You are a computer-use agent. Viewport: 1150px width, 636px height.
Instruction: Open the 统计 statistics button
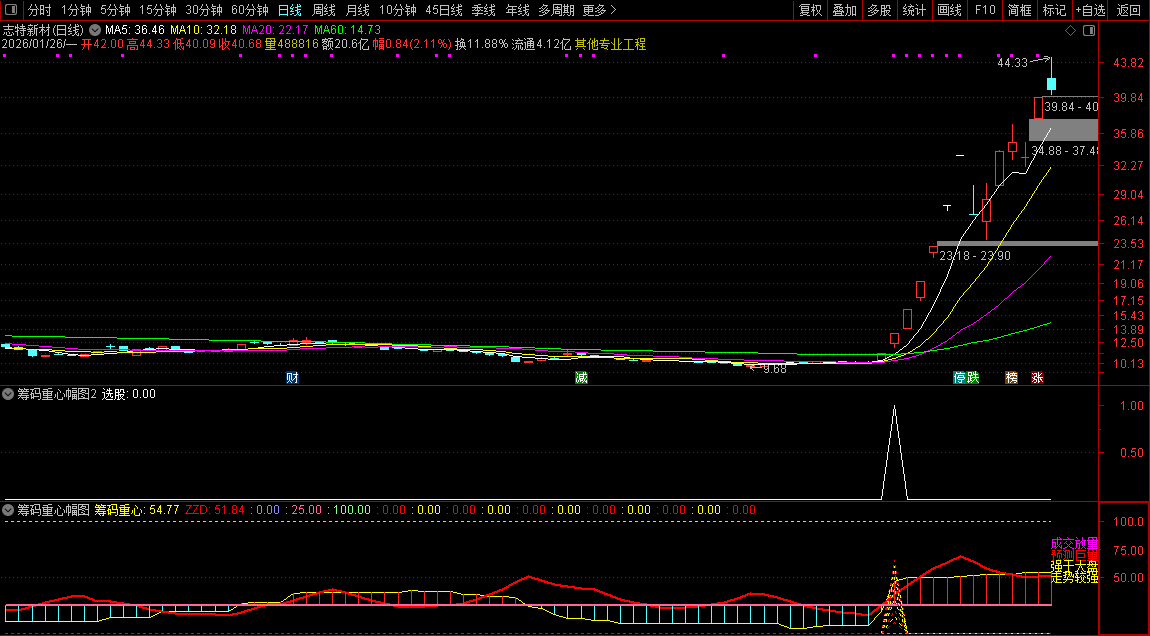tap(914, 10)
